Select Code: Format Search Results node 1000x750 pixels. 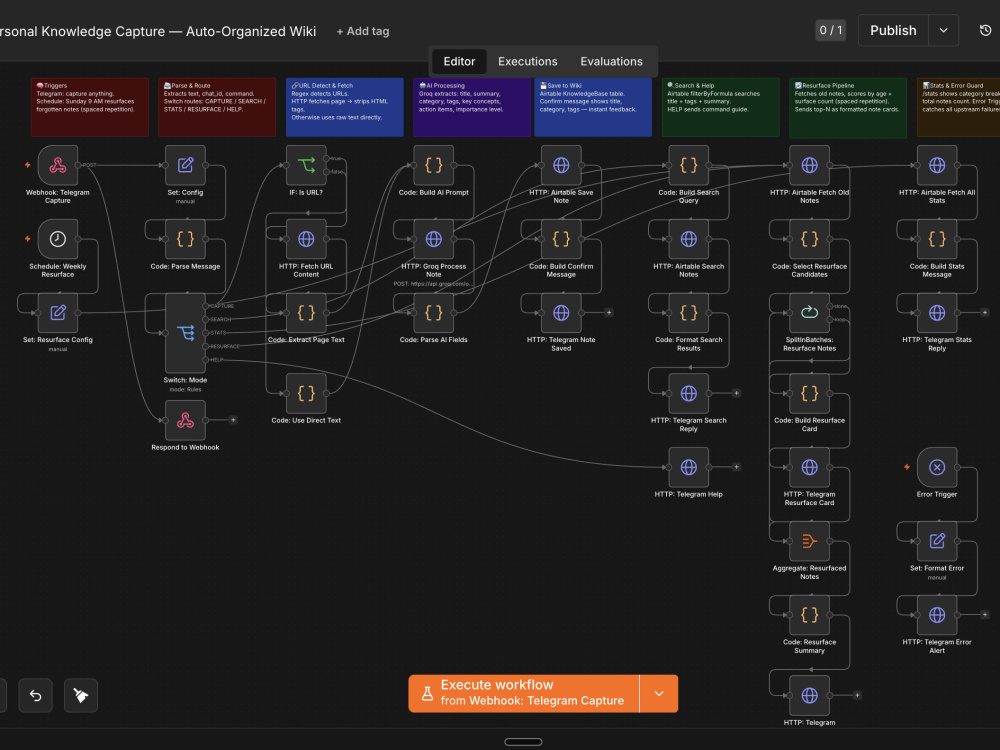point(689,312)
